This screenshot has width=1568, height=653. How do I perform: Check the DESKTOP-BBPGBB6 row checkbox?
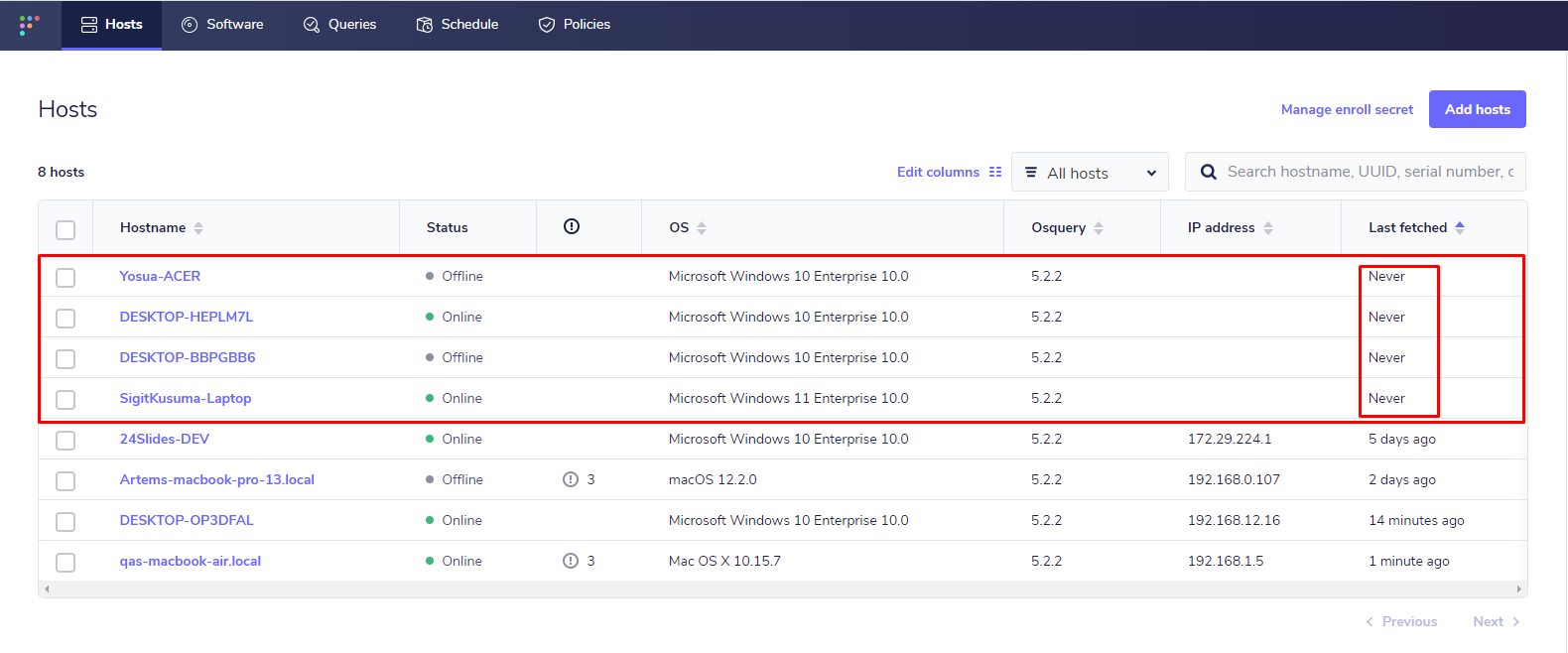(65, 359)
